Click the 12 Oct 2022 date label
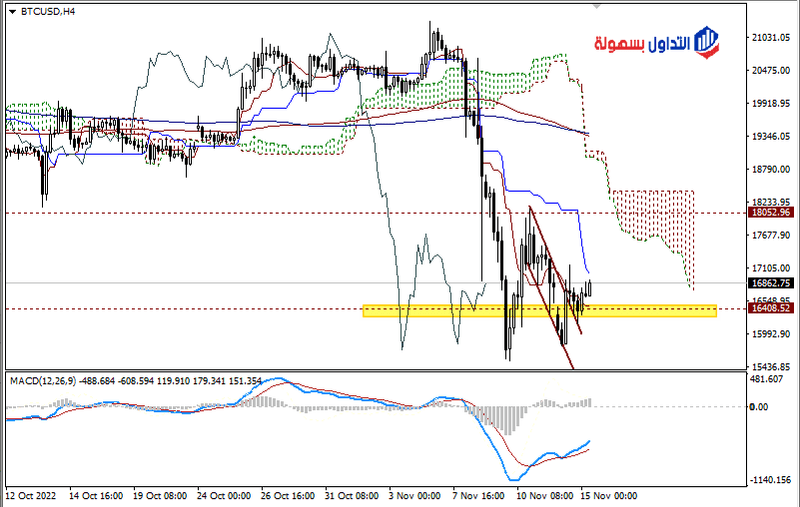Screen dimensions: 800x507 (x=33, y=496)
